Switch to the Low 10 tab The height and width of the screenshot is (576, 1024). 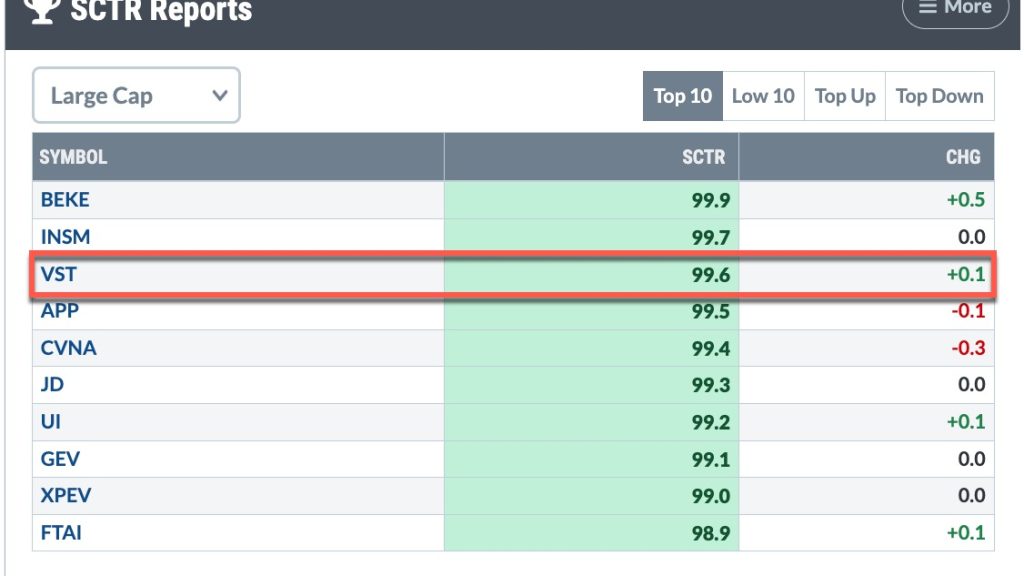pyautogui.click(x=763, y=96)
